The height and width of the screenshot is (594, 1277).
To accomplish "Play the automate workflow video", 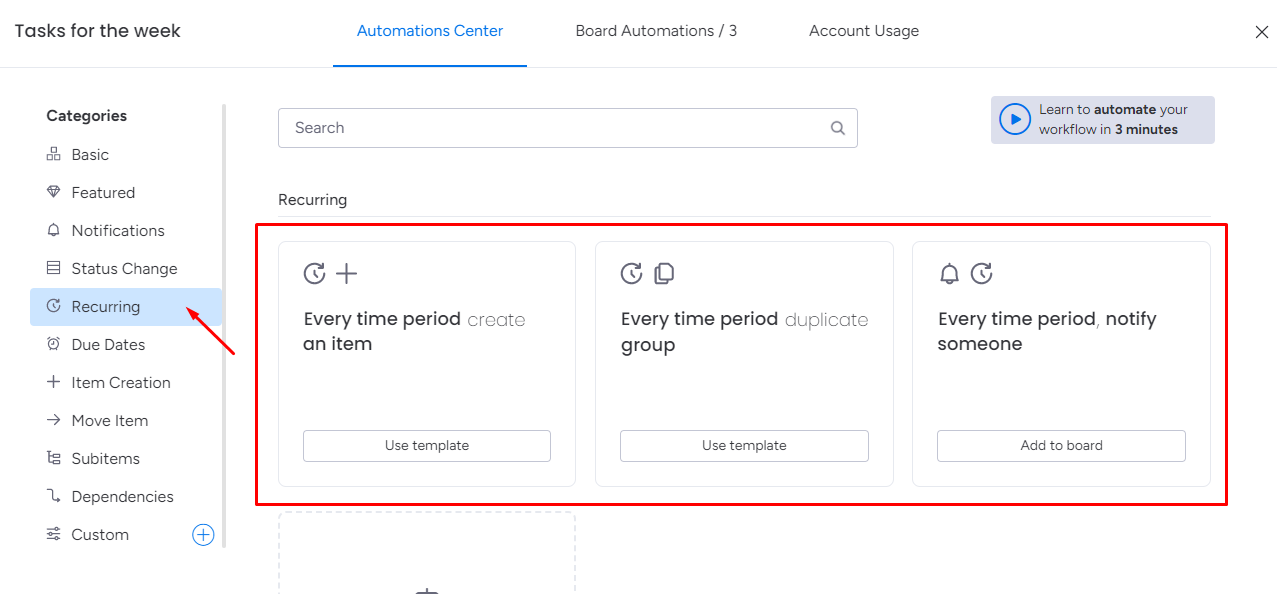I will (x=1015, y=120).
